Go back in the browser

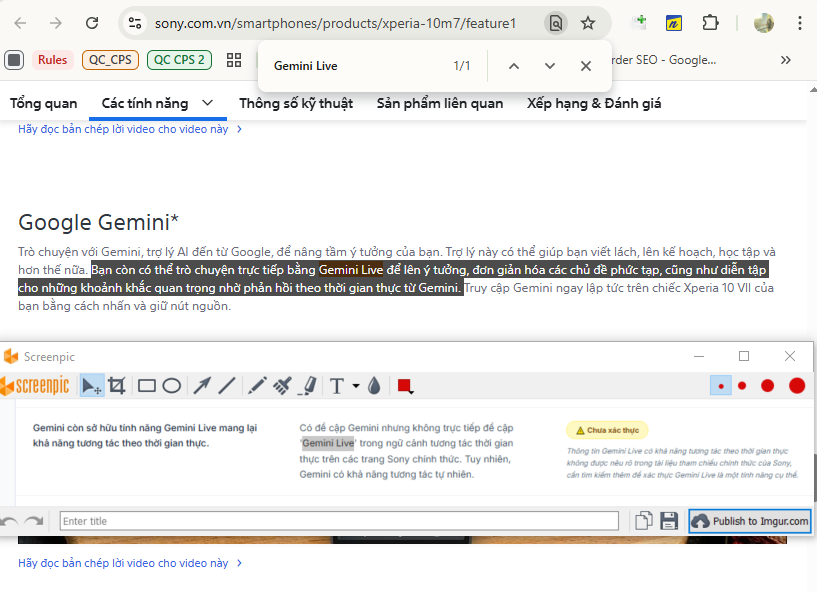tap(20, 23)
